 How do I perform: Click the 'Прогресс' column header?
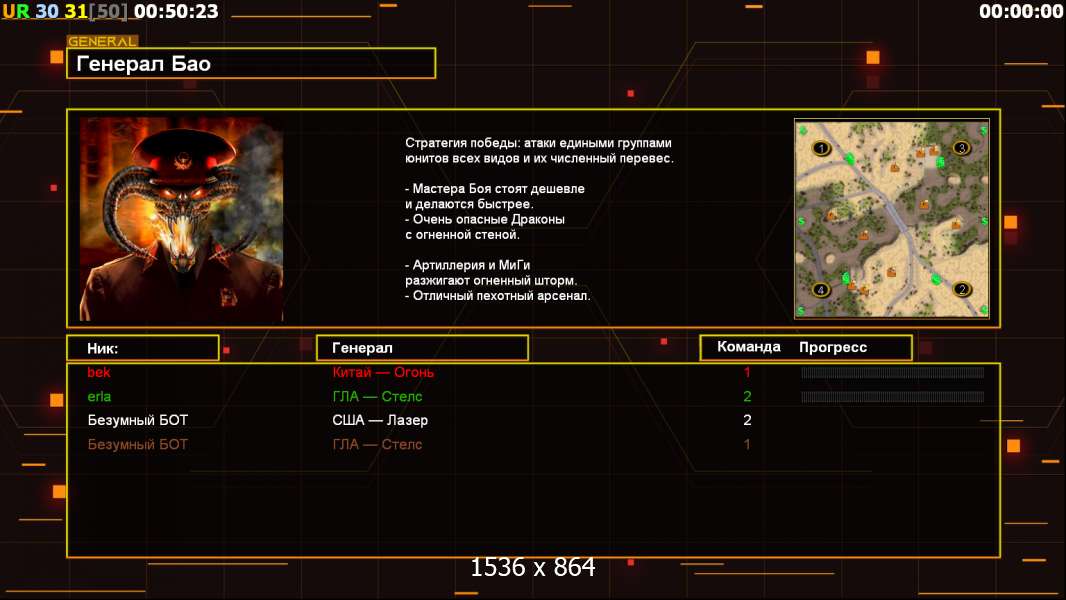[x=833, y=347]
